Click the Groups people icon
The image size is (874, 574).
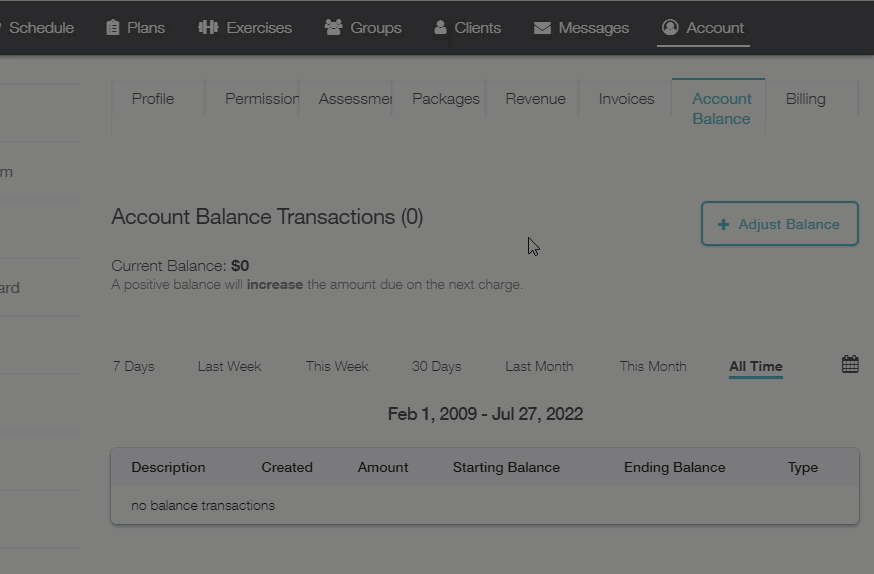tap(333, 27)
